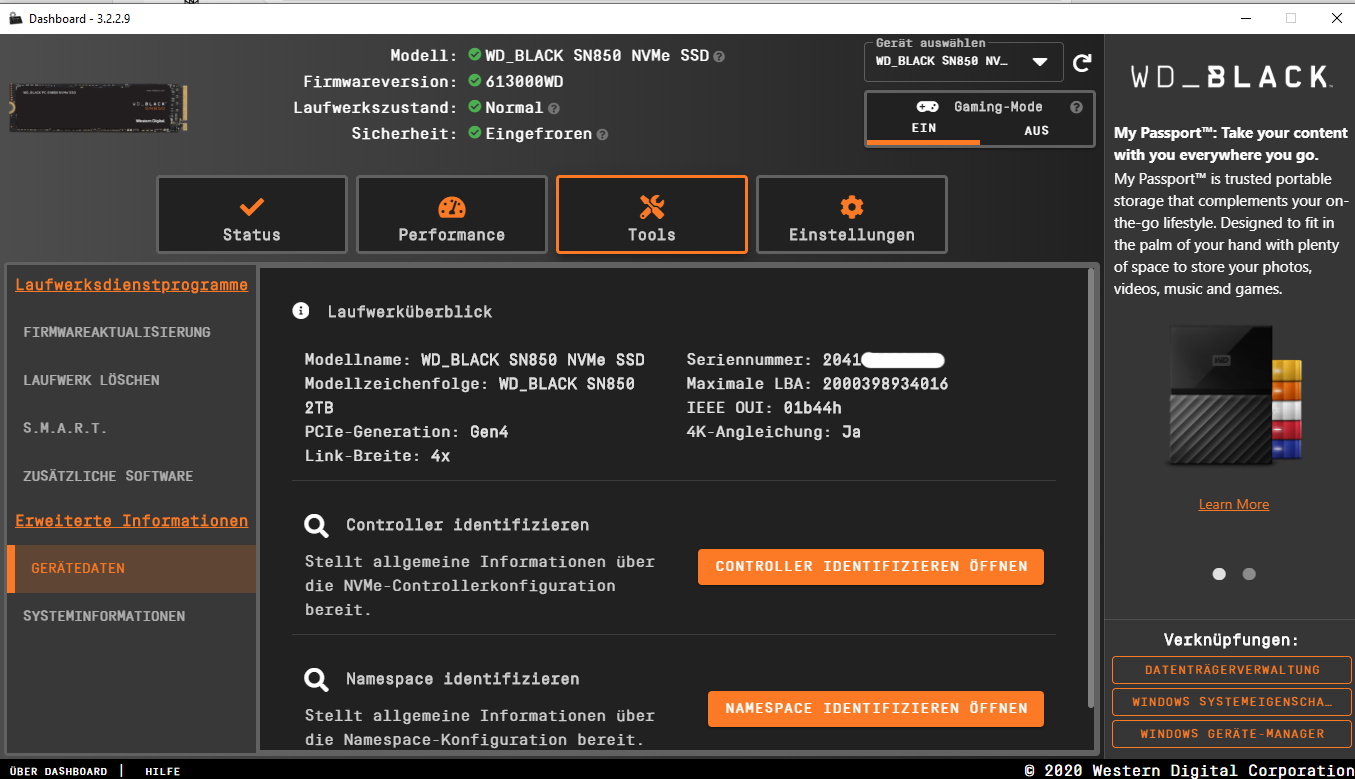Viewport: 1355px width, 779px height.
Task: Click Laufwerksdienstprogramme section heading
Action: click(131, 285)
